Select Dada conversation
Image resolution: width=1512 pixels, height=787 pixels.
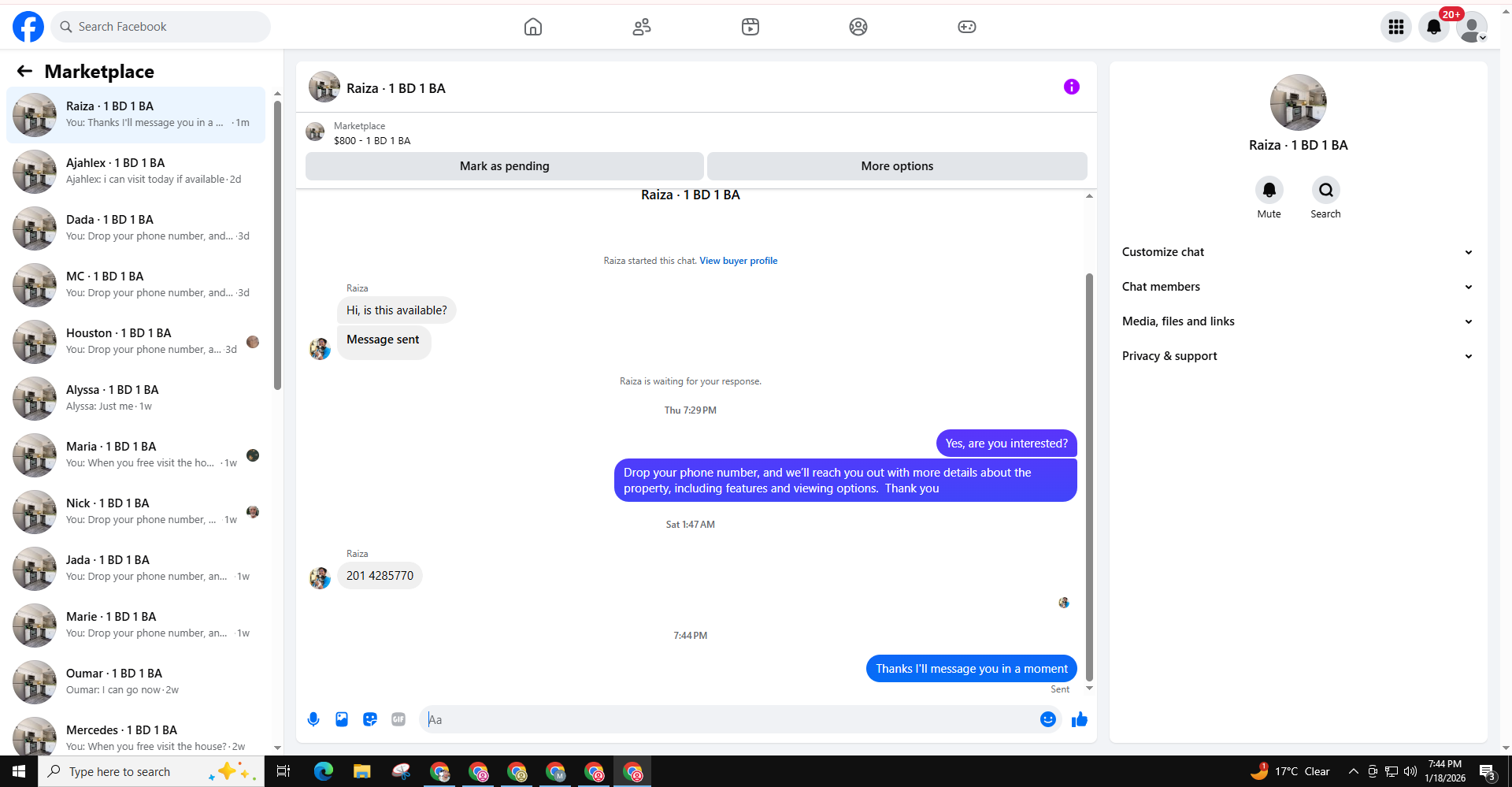point(136,228)
